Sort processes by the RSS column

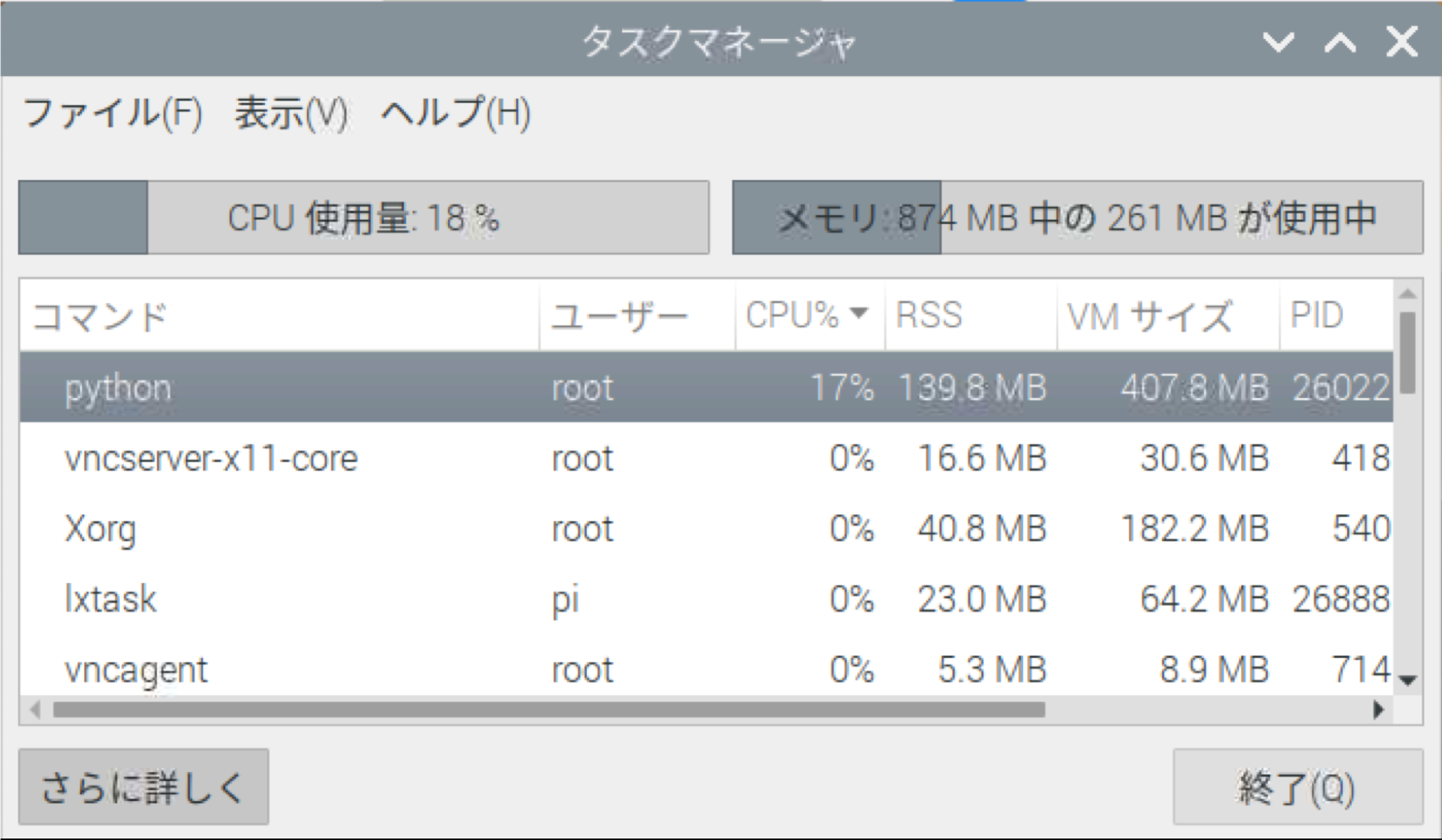coord(928,315)
